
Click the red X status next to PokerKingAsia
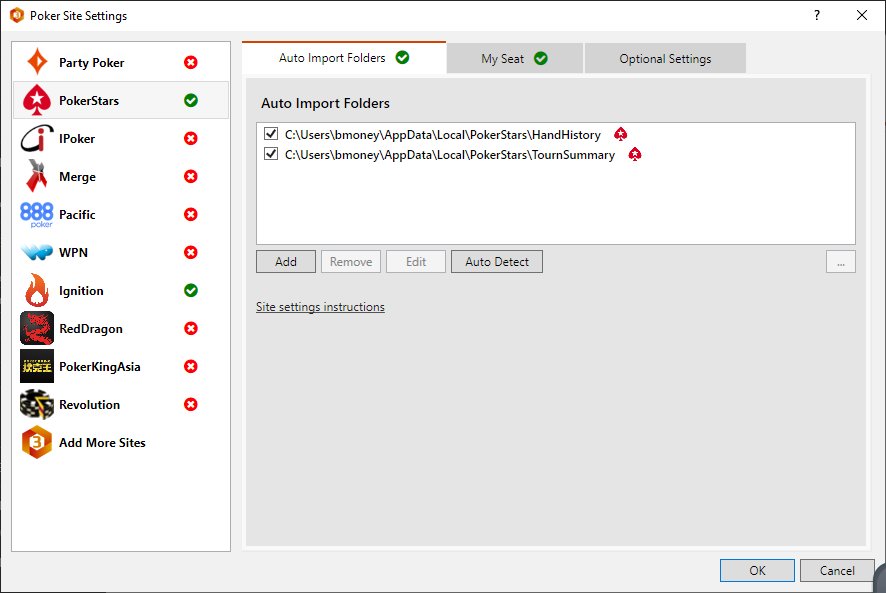click(191, 366)
